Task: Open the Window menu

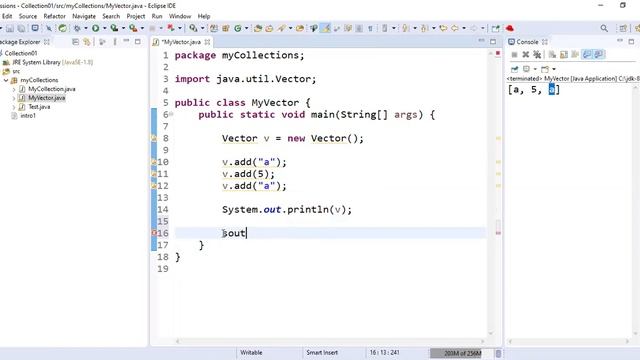Action: click(180, 16)
